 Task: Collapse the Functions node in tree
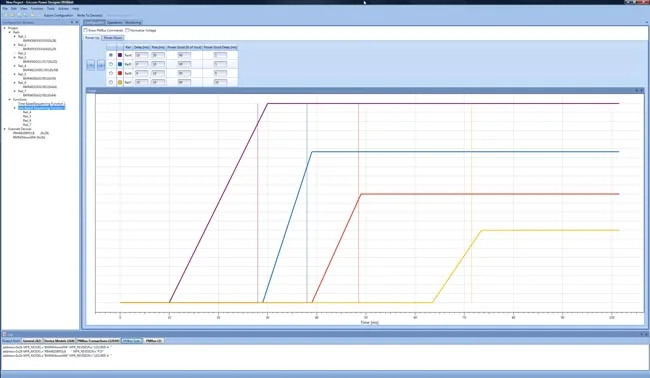[10, 99]
